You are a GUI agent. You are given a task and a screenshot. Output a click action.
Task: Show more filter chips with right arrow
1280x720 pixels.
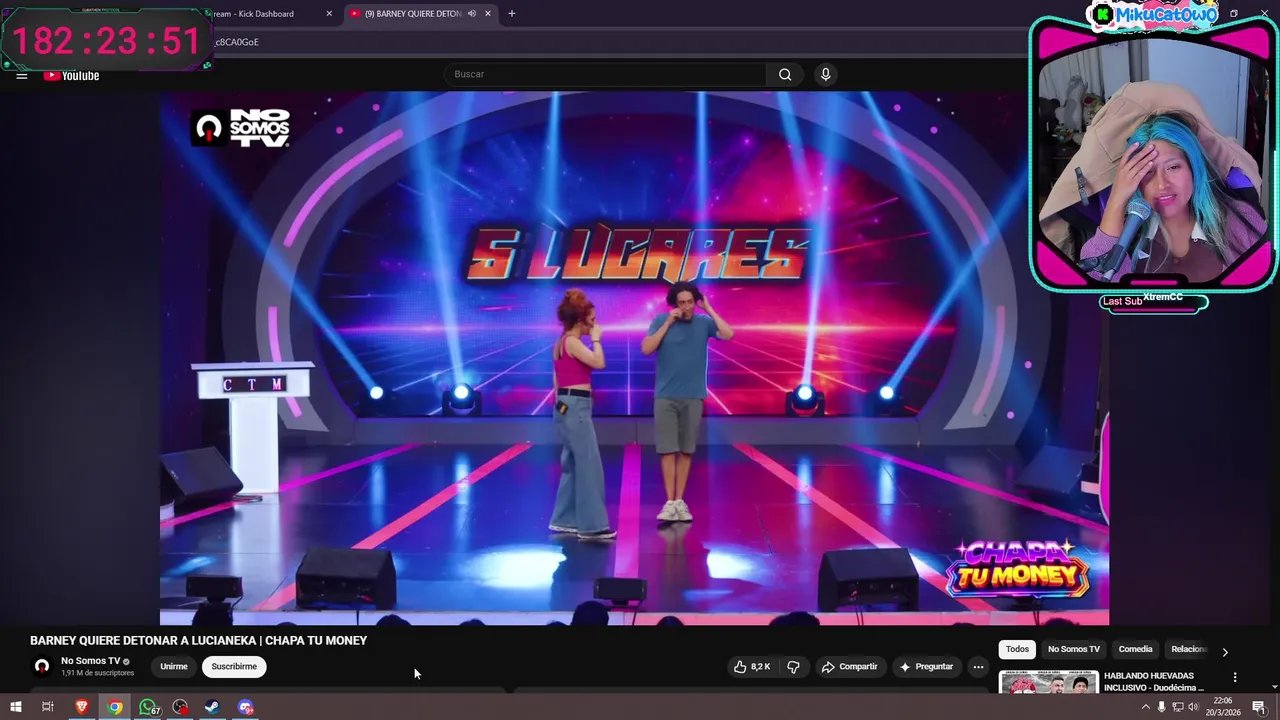[1225, 652]
